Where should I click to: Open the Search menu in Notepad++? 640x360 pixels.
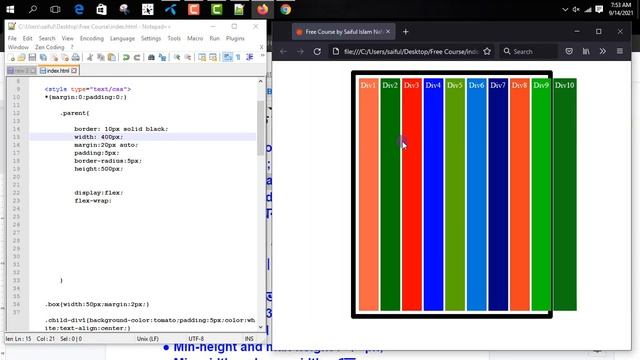click(x=47, y=38)
